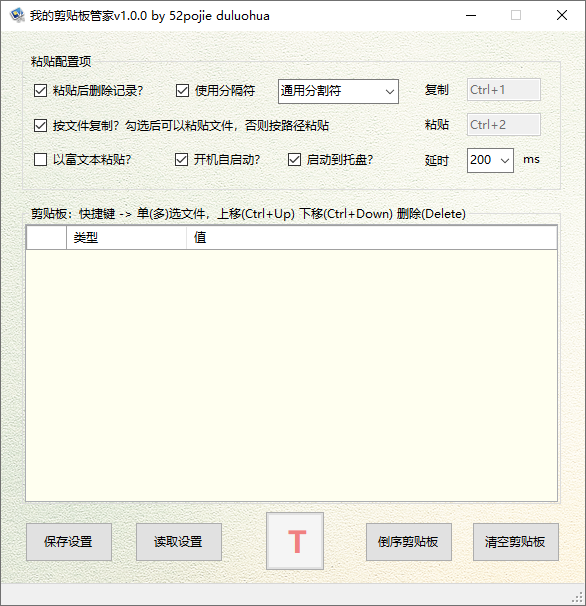Click the red T text icon button
This screenshot has width=586, height=606.
(x=295, y=541)
